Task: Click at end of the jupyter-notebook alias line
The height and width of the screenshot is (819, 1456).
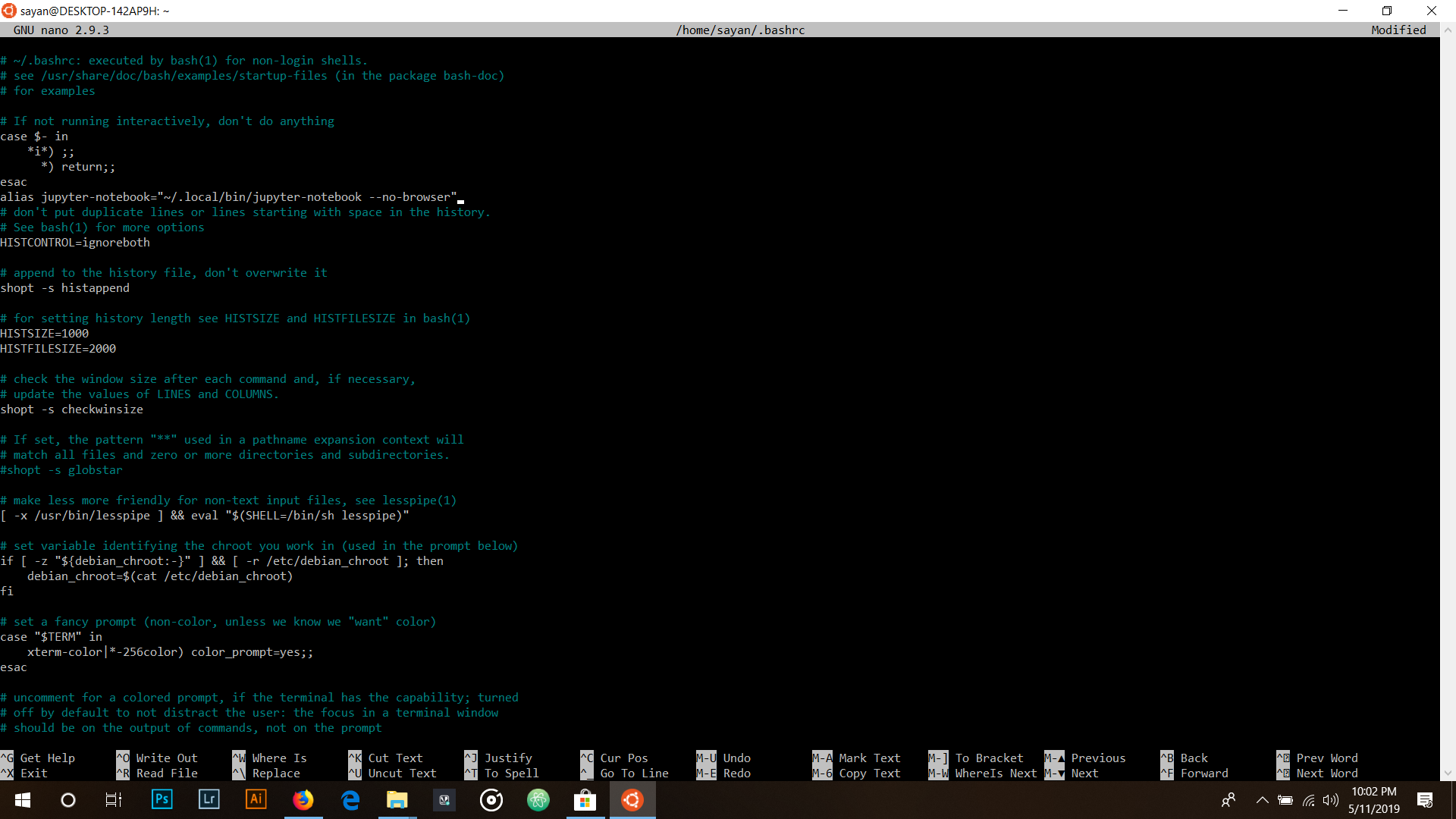Action: point(460,197)
